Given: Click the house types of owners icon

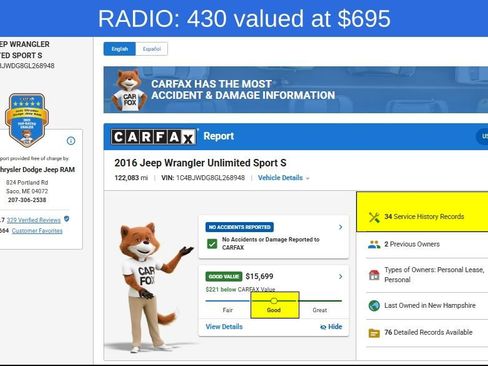Looking at the screenshot, I should pyautogui.click(x=374, y=275).
